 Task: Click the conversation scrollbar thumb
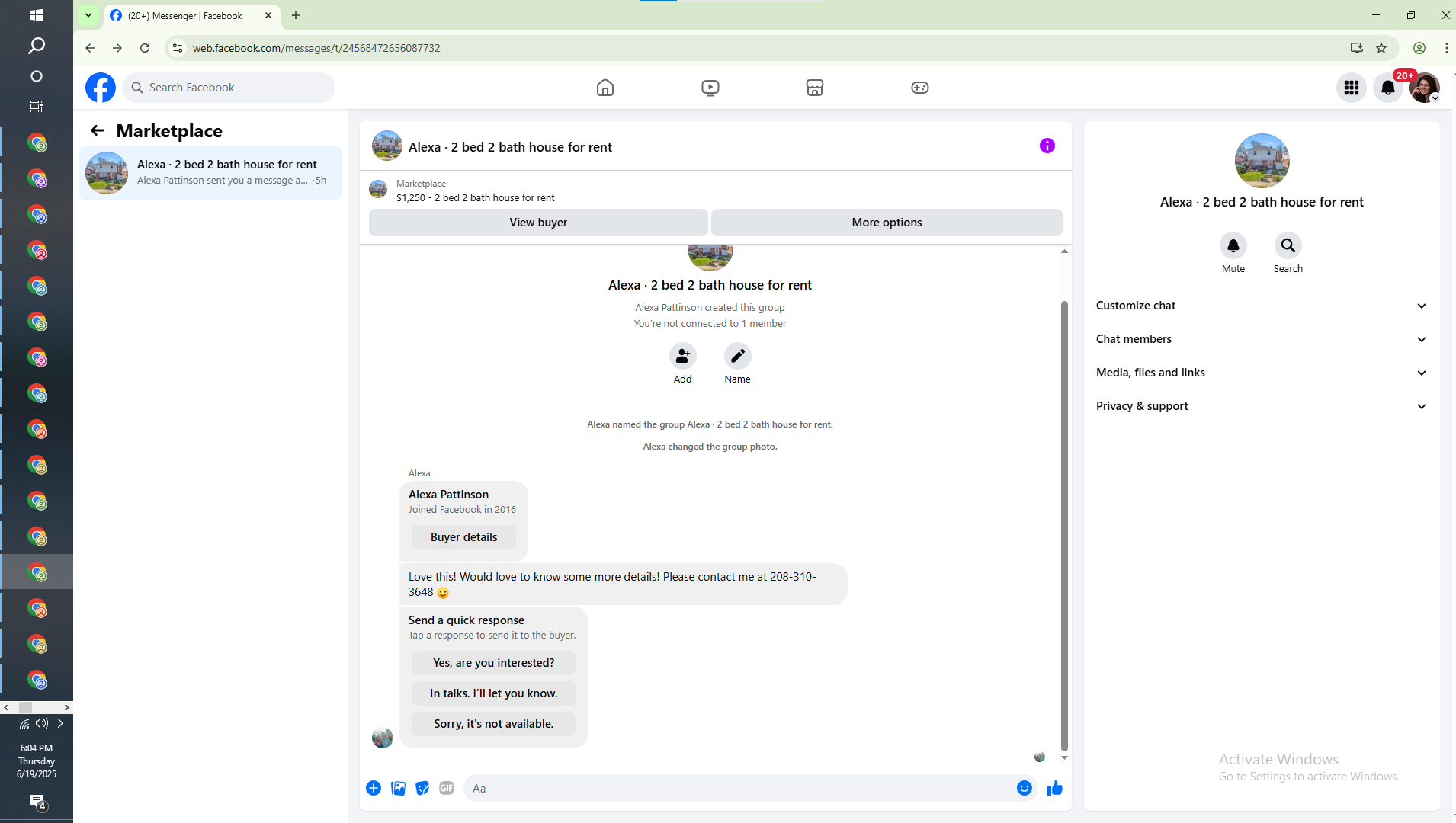[x=1064, y=526]
